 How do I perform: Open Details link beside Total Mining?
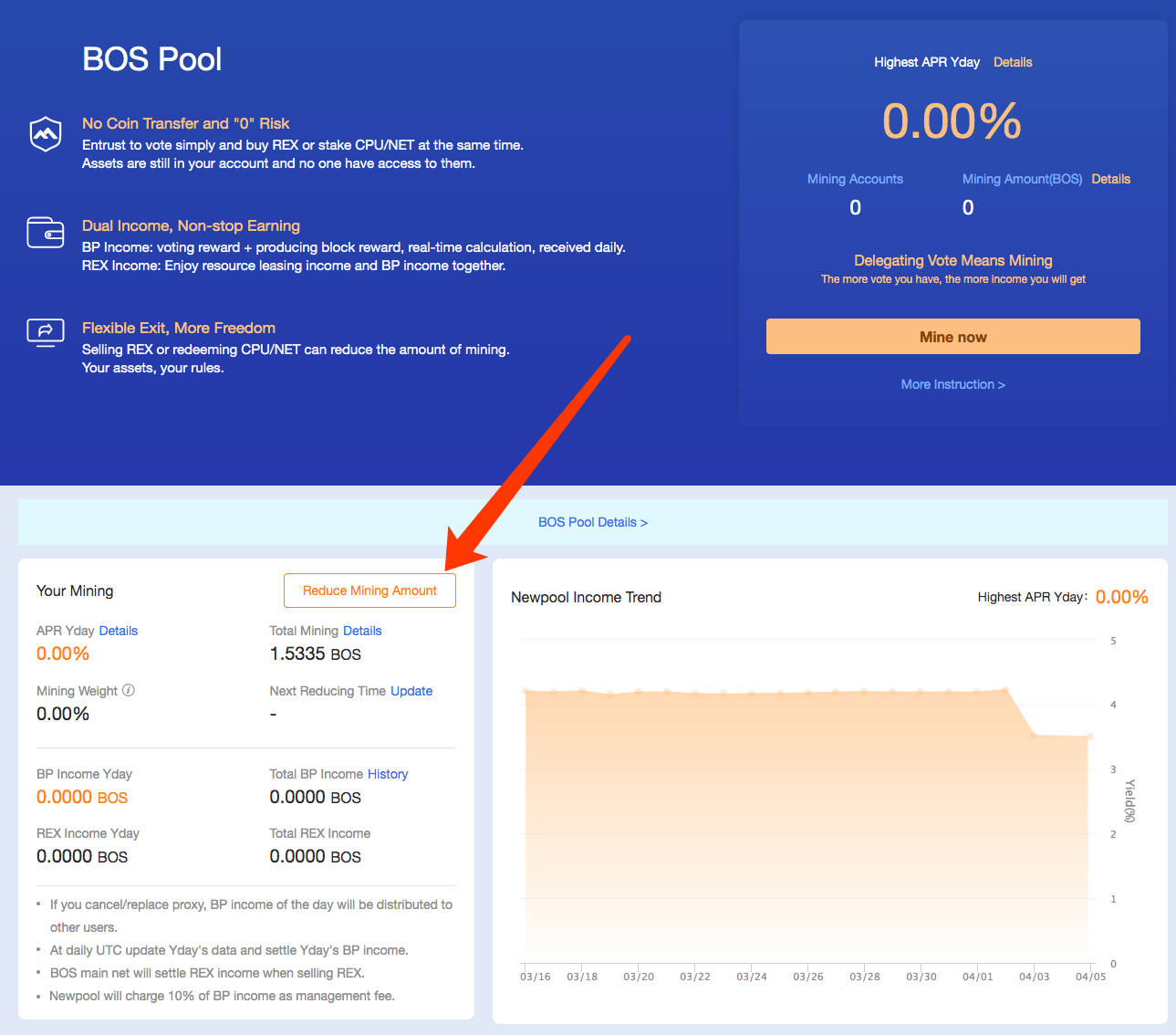point(362,631)
